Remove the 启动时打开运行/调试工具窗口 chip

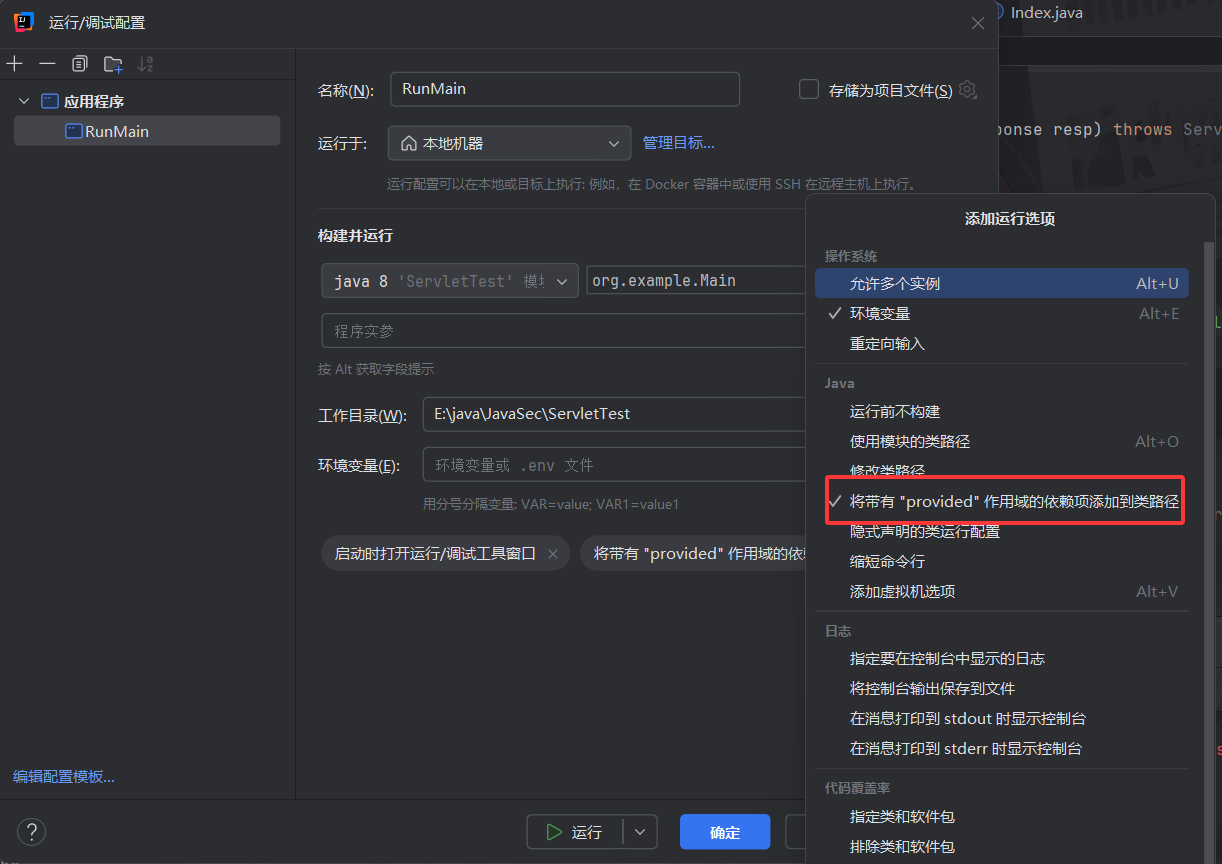coord(553,553)
